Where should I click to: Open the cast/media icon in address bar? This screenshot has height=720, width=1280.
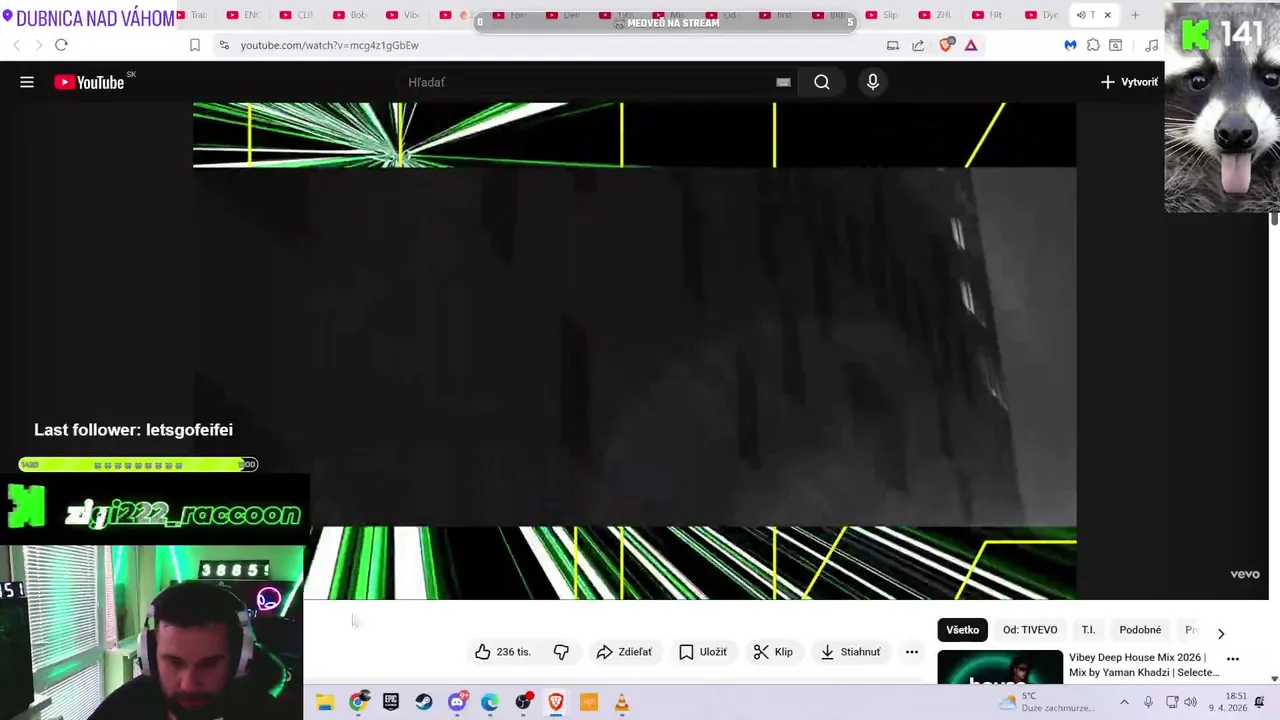[x=893, y=45]
